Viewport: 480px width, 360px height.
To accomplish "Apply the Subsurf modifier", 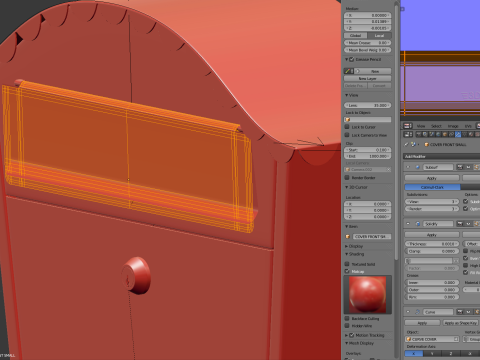I will point(432,178).
